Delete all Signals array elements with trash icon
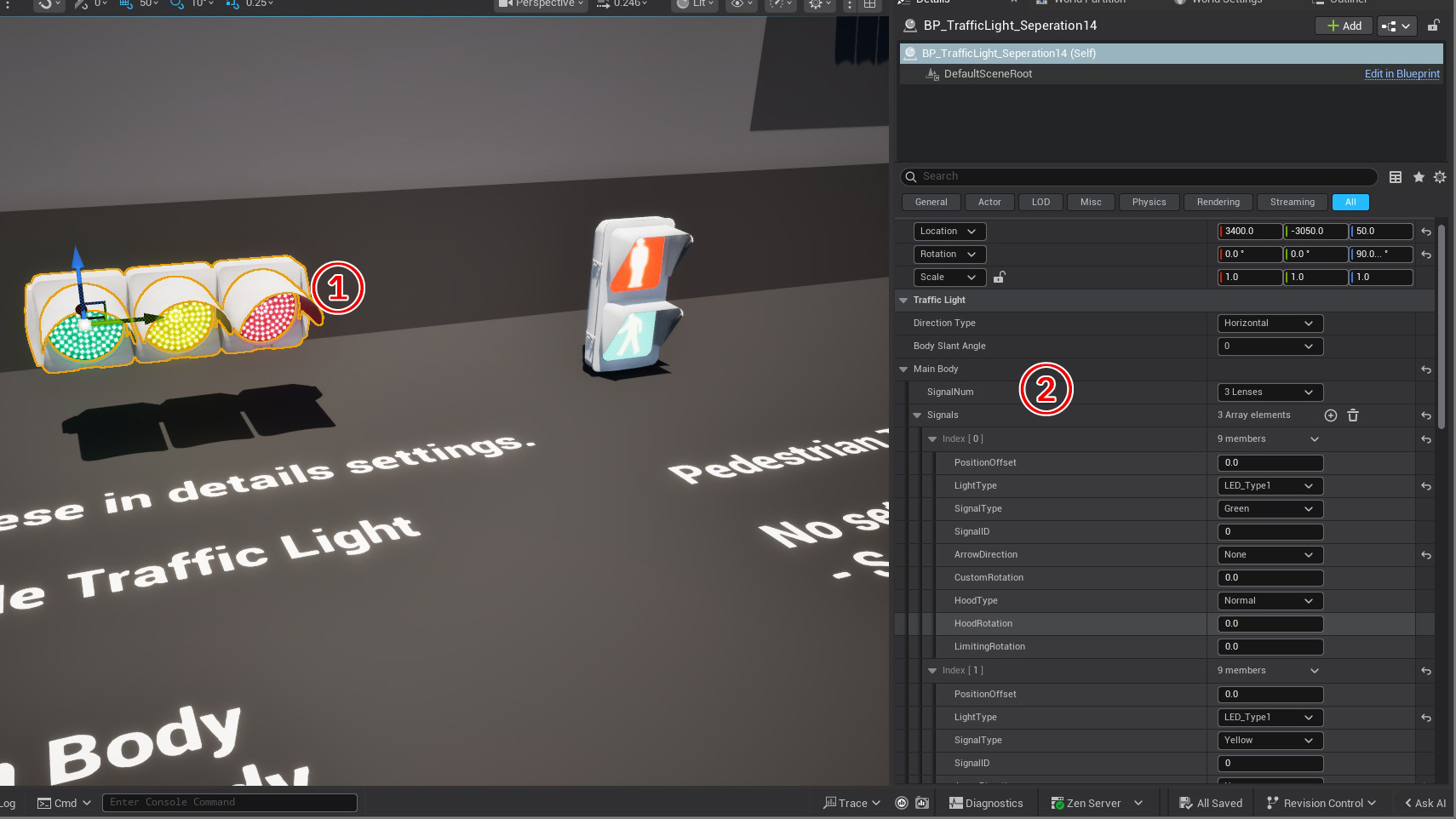 (x=1353, y=415)
